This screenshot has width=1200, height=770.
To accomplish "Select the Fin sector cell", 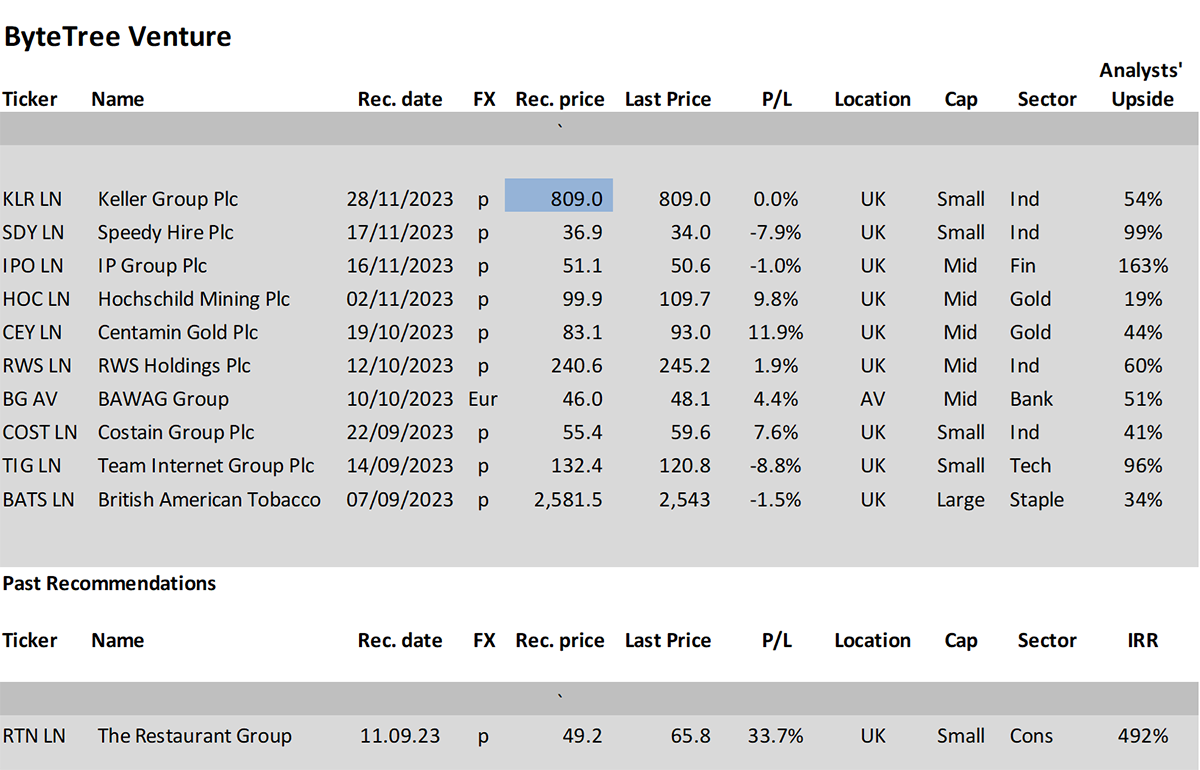I will [1023, 265].
